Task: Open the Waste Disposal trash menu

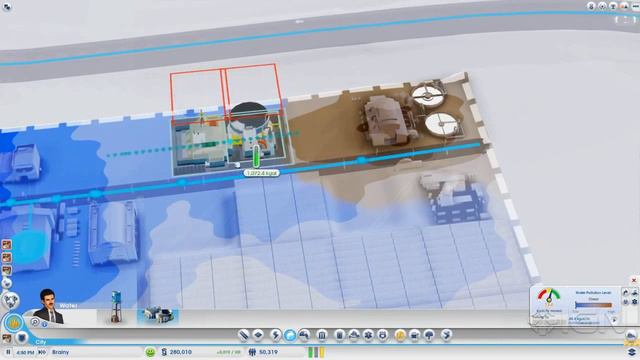Action: 340,335
